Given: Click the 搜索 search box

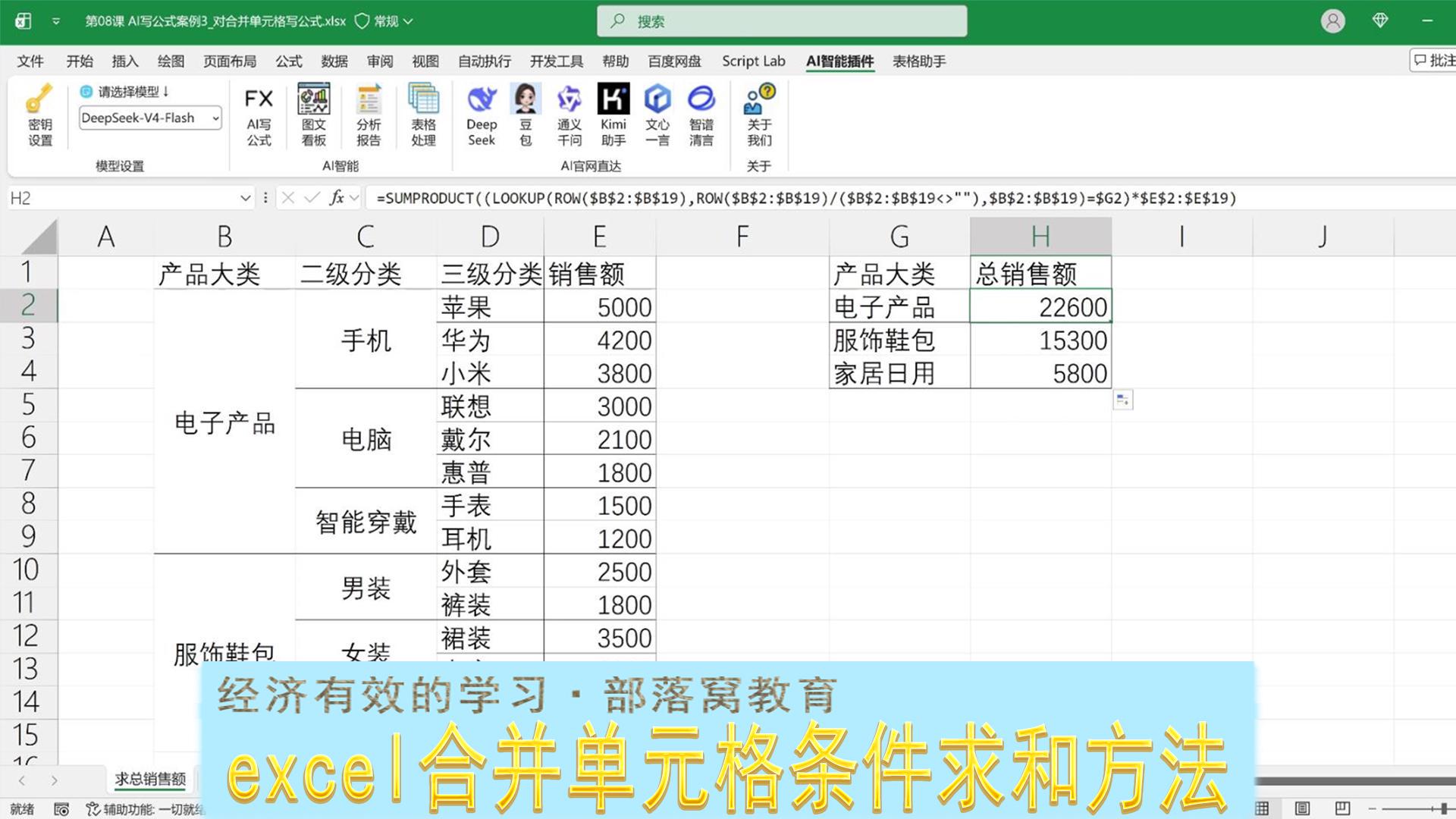Looking at the screenshot, I should (x=782, y=21).
